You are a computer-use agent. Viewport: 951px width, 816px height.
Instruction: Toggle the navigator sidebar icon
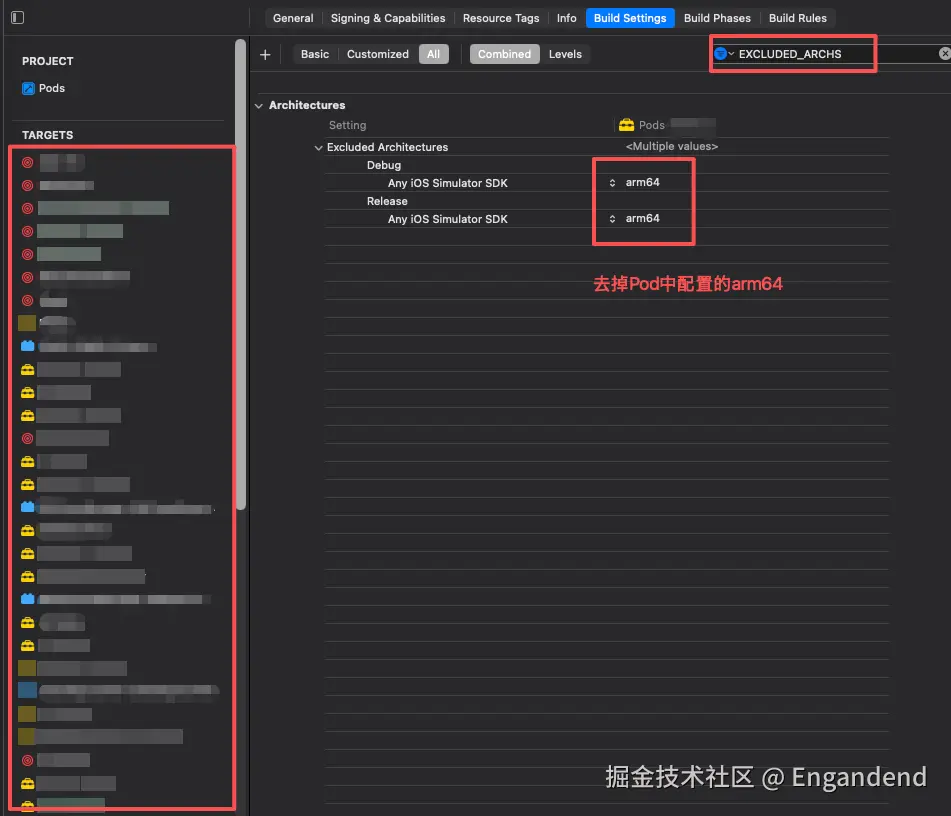[18, 18]
